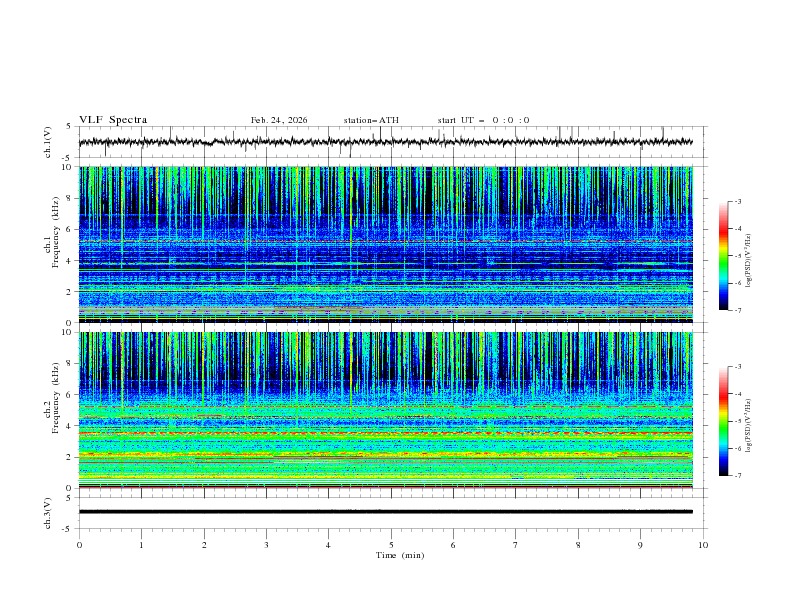Click the ch.1(V) waveform trace
This screenshot has width=792, height=612.
tap(386, 142)
